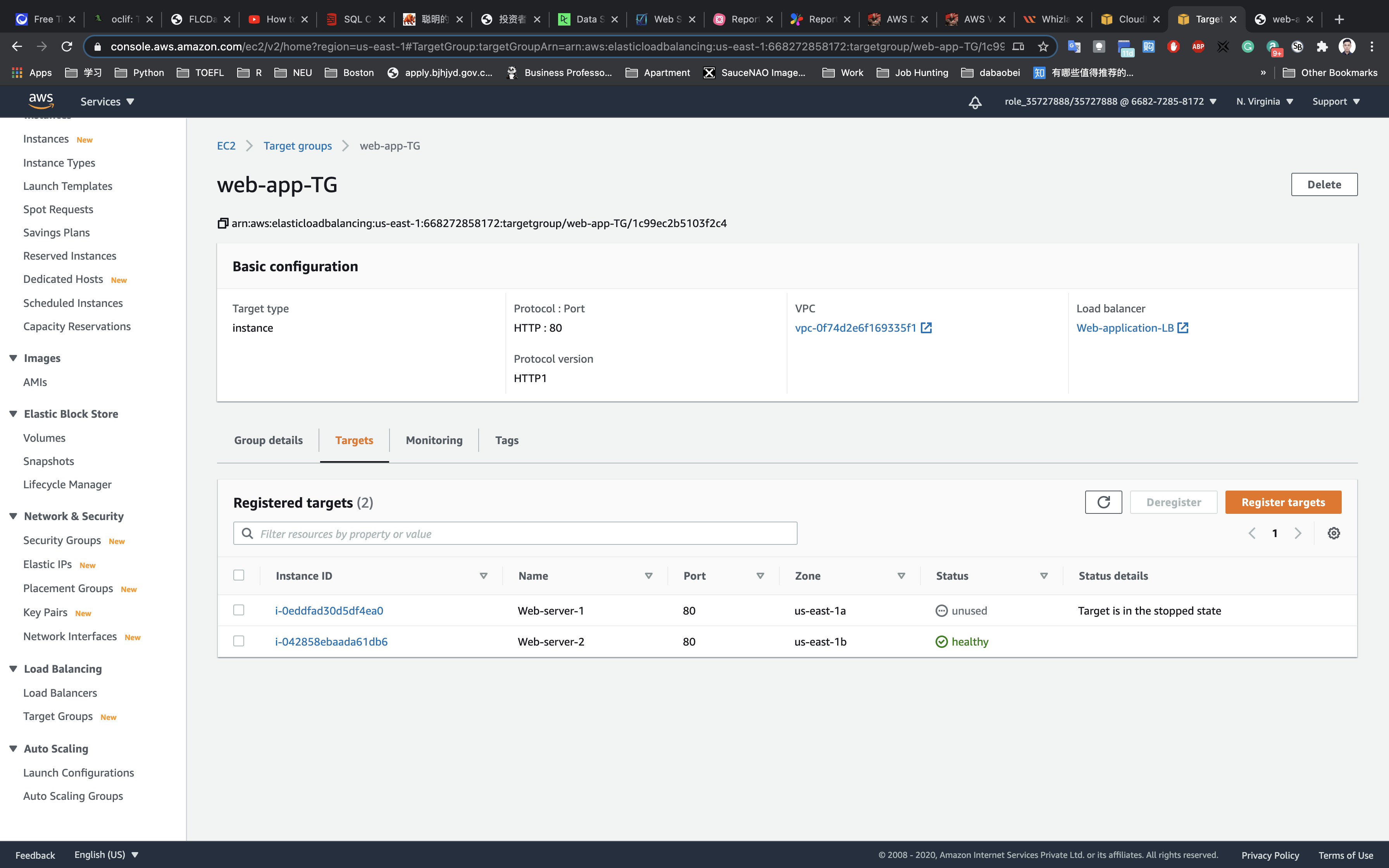Viewport: 1389px width, 868px height.
Task: Toggle select-all targets header checkbox
Action: [239, 575]
